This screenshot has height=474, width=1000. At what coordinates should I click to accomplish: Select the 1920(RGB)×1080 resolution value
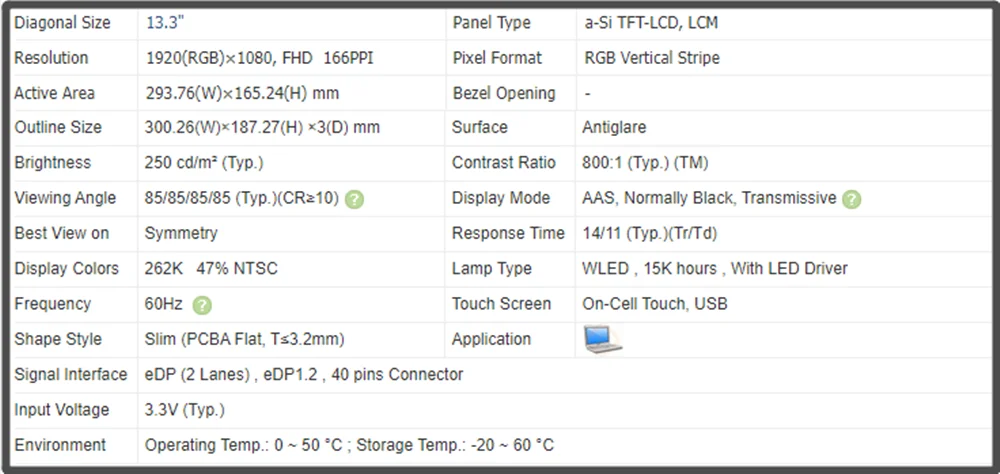(259, 58)
